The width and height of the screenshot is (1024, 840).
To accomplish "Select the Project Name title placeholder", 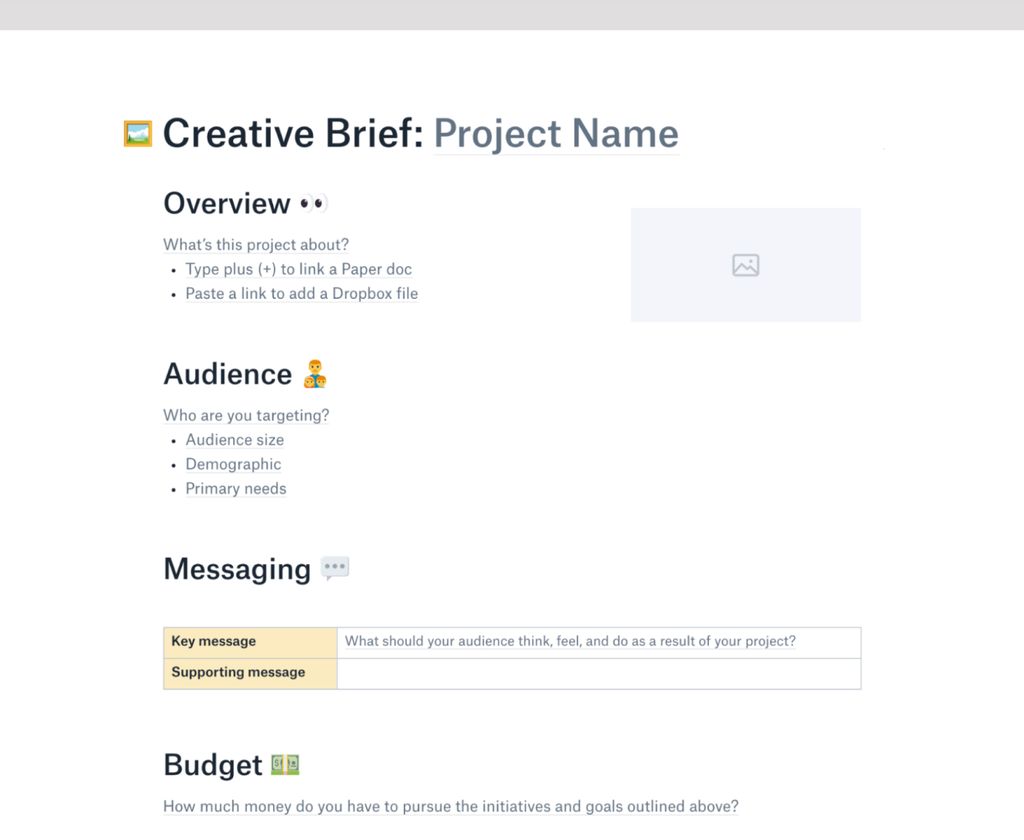I will (x=556, y=134).
